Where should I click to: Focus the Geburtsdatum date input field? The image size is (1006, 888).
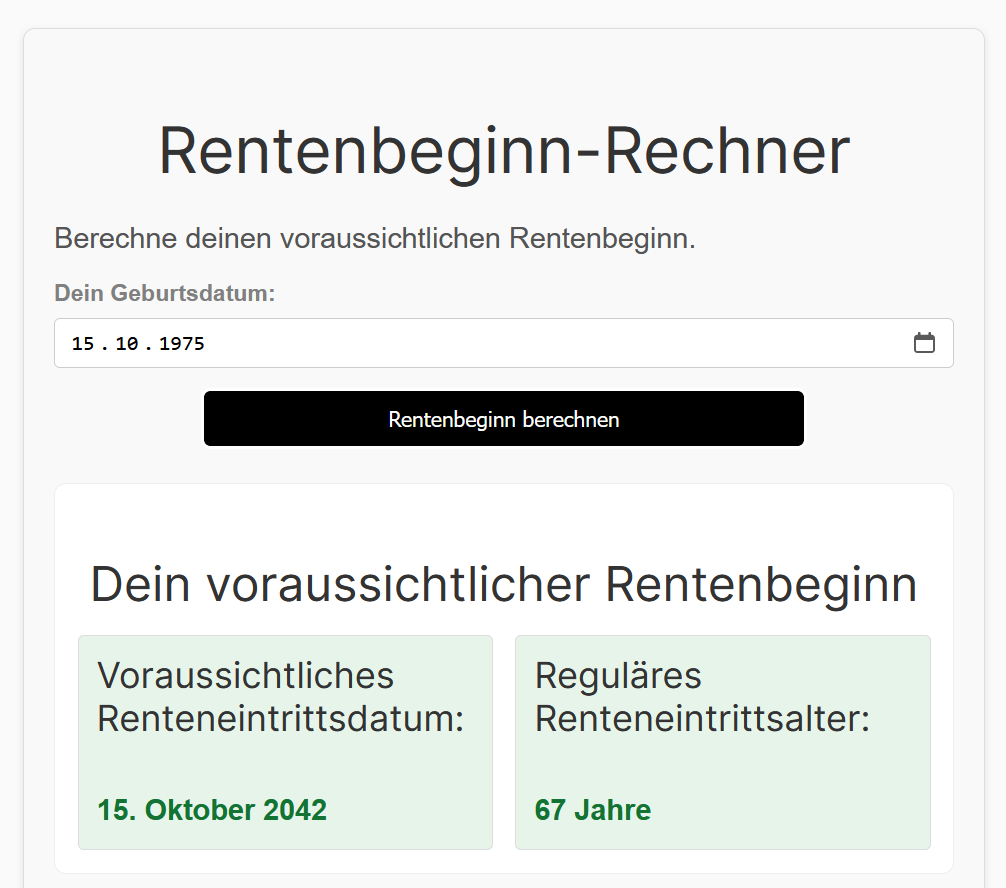[x=504, y=343]
